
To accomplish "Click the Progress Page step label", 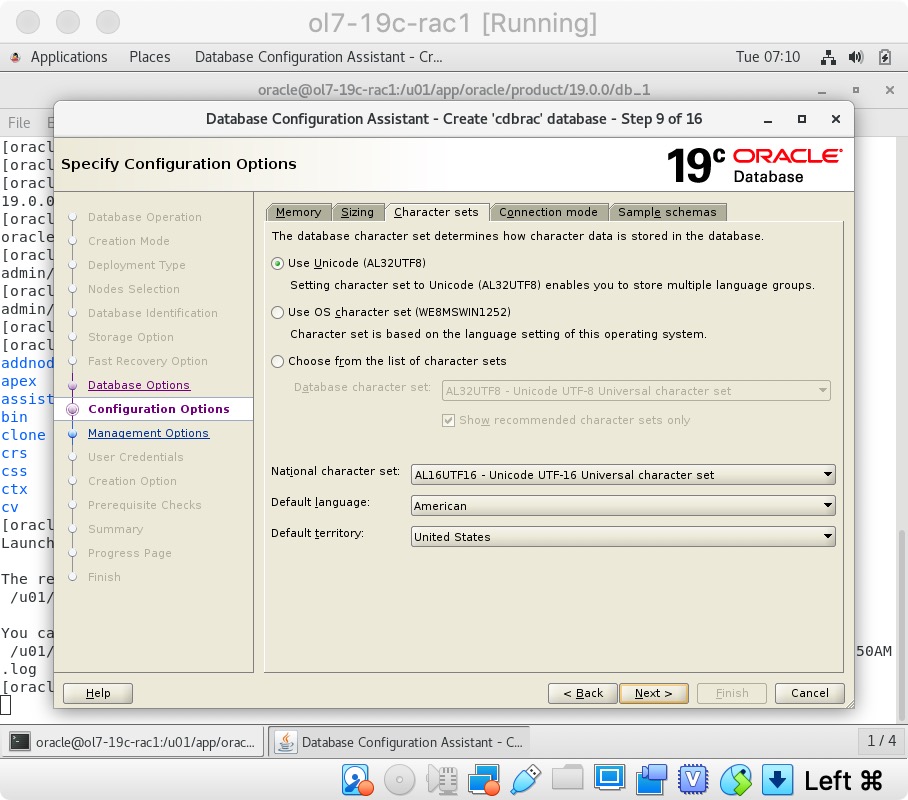I will [130, 553].
